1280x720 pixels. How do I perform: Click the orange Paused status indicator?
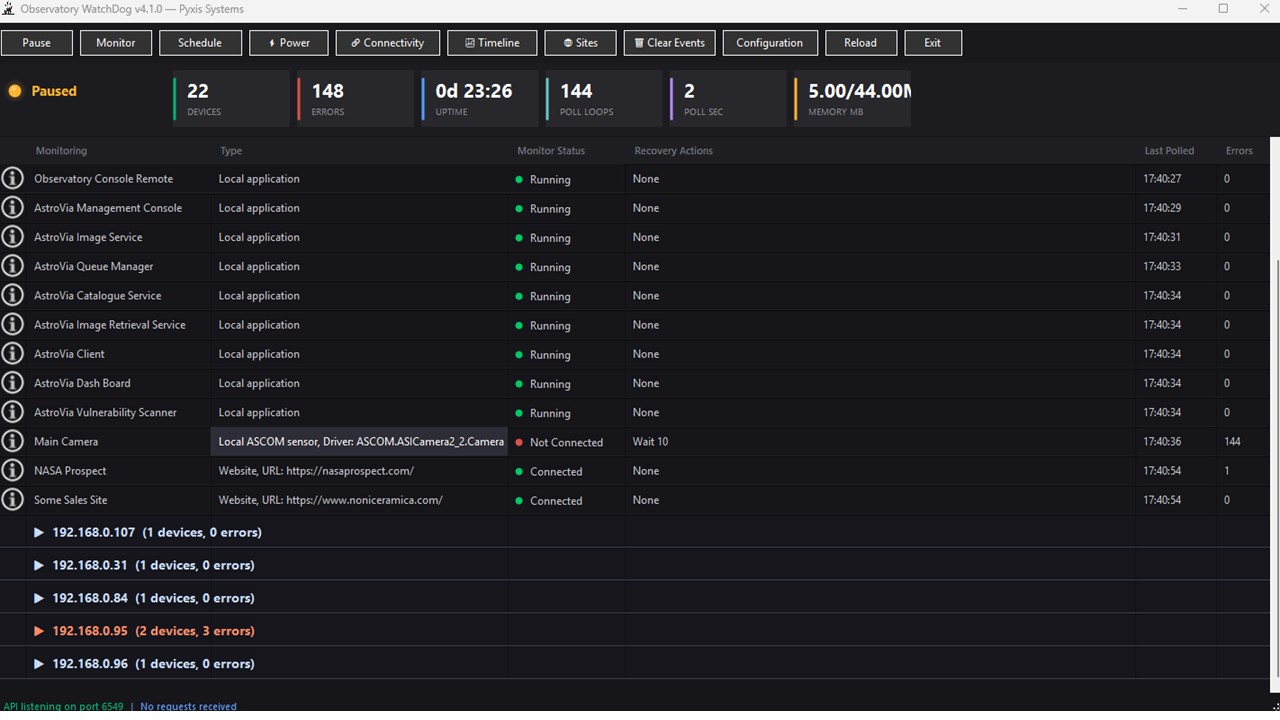click(15, 91)
